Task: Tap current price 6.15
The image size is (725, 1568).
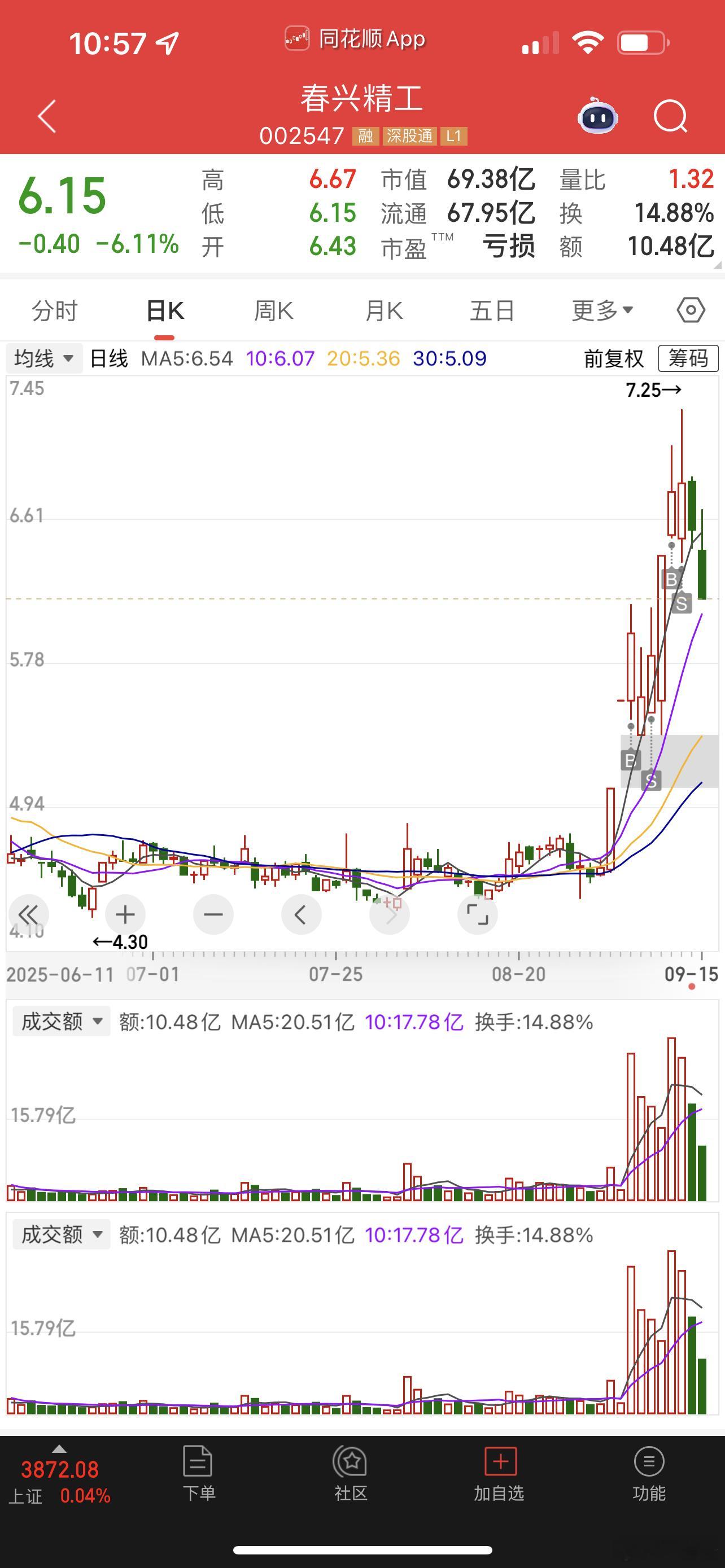Action: (x=62, y=195)
